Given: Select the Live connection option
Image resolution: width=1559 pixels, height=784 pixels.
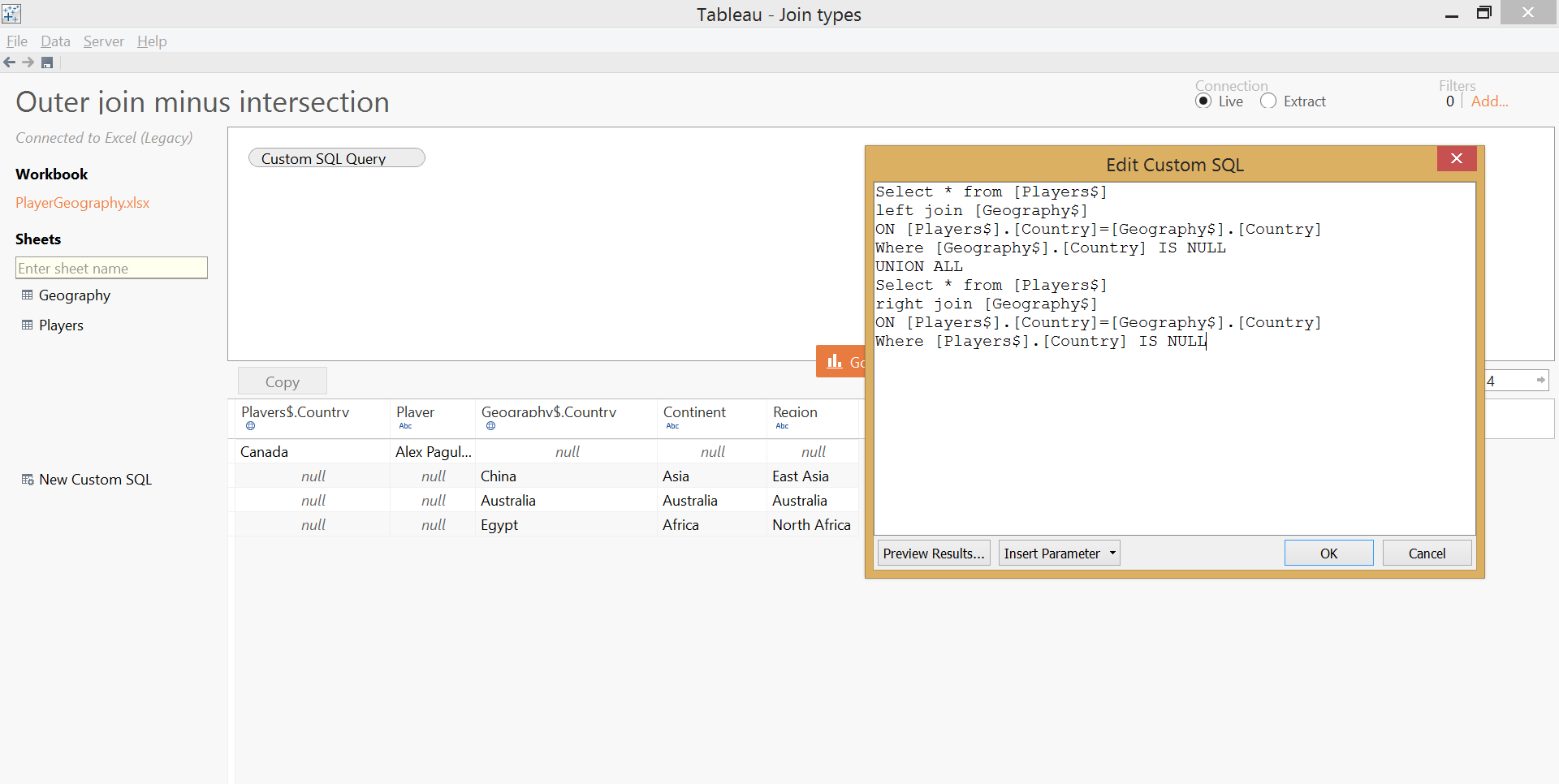Looking at the screenshot, I should point(1203,101).
